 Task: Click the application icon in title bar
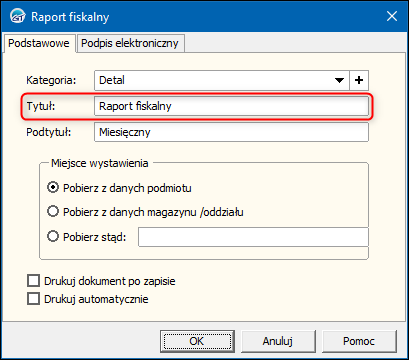[x=17, y=17]
